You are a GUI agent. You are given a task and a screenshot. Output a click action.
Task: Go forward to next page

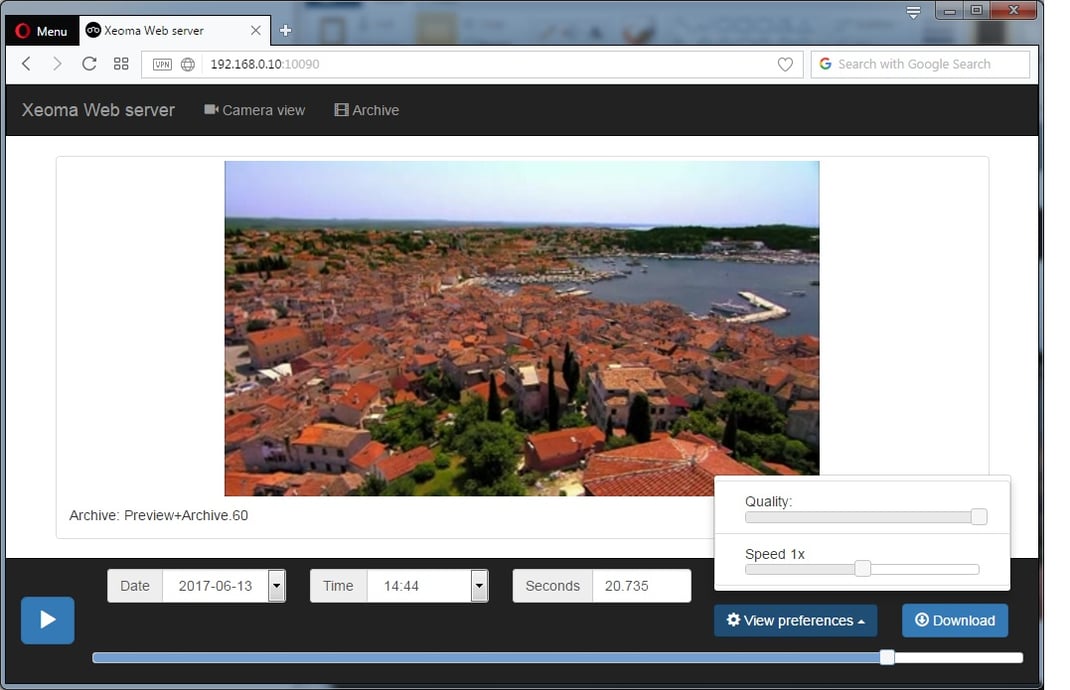57,64
